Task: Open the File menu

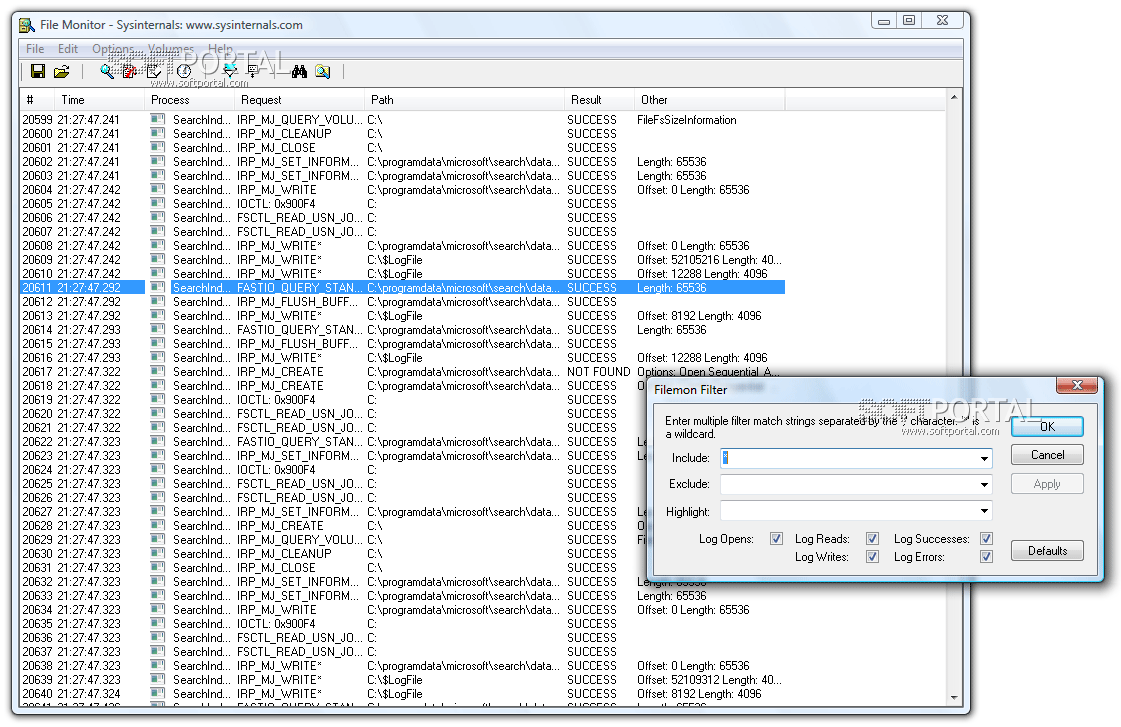Action: [35, 49]
